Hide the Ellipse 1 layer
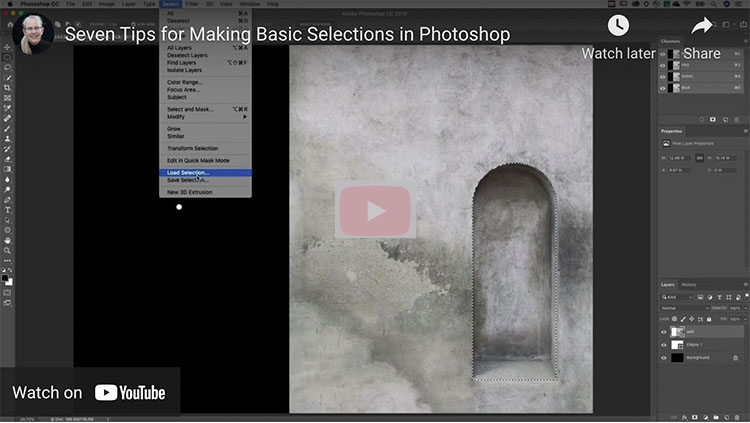This screenshot has height=423, width=750. pos(663,345)
